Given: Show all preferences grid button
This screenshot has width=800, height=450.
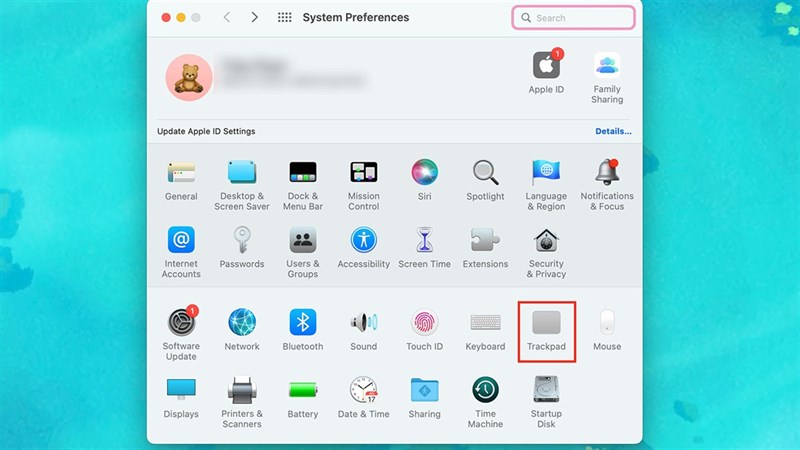Looking at the screenshot, I should [x=285, y=17].
